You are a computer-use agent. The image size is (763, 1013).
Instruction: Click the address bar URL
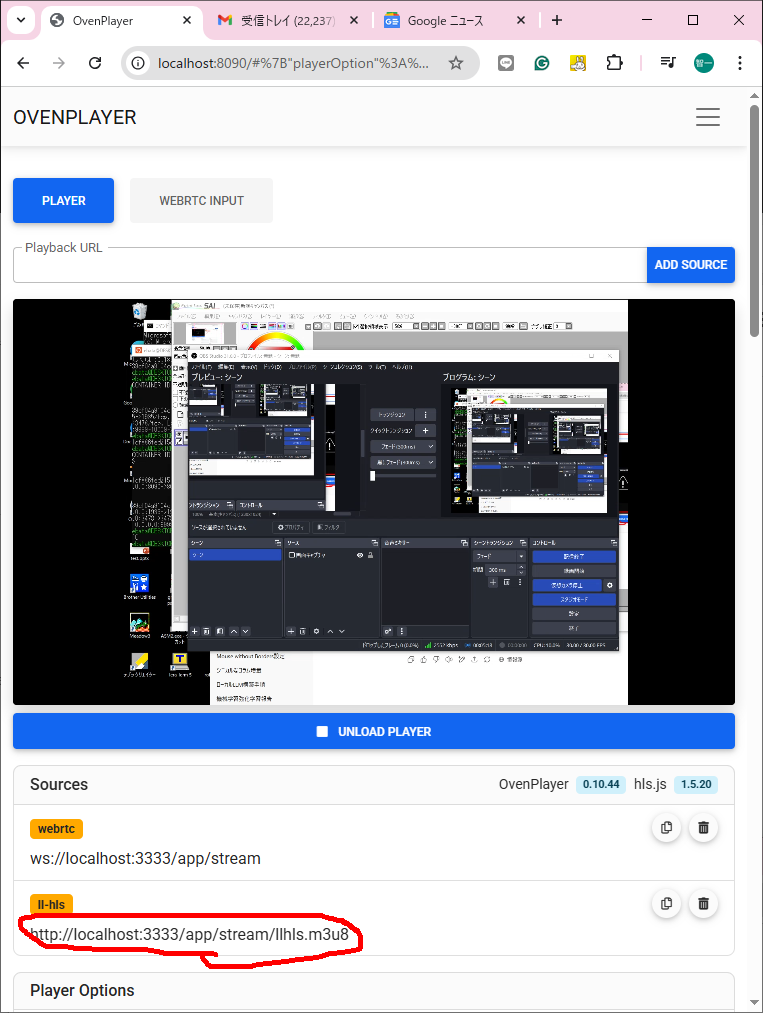(x=293, y=63)
